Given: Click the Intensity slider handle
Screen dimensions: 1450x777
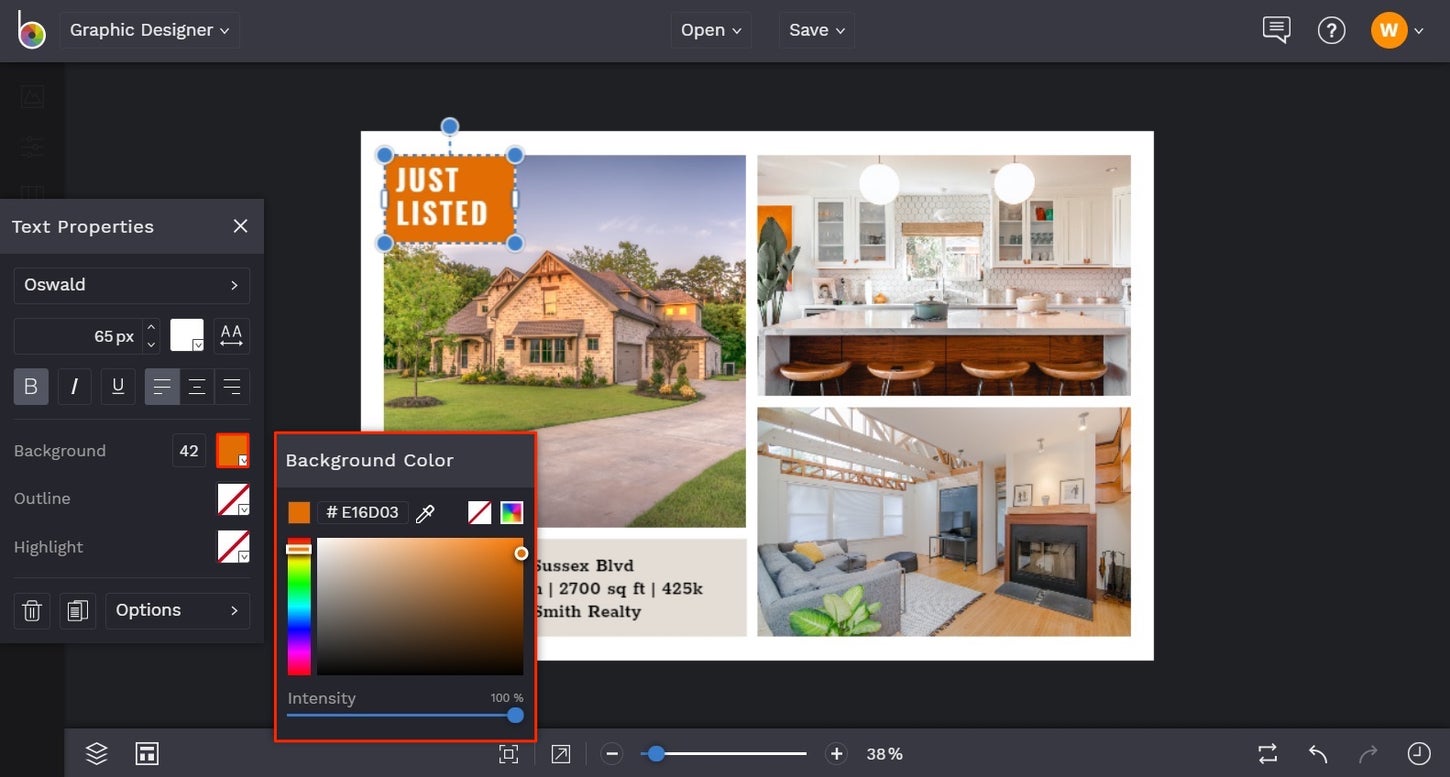Looking at the screenshot, I should (515, 715).
